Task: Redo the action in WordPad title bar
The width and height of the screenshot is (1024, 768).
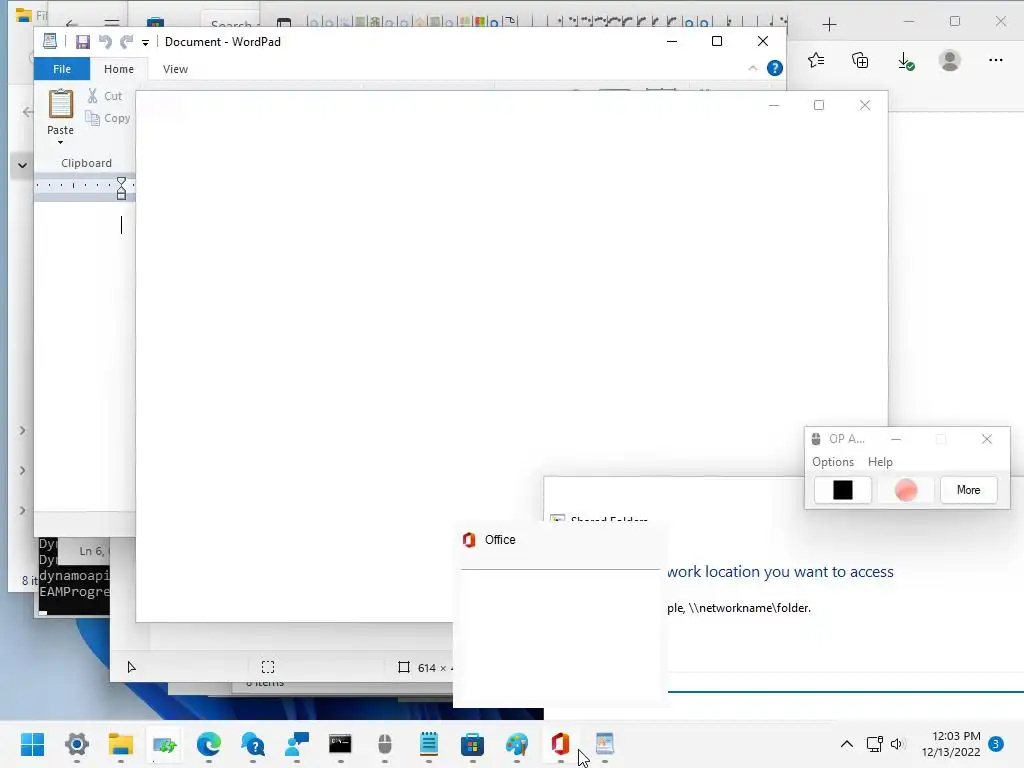Action: (126, 42)
